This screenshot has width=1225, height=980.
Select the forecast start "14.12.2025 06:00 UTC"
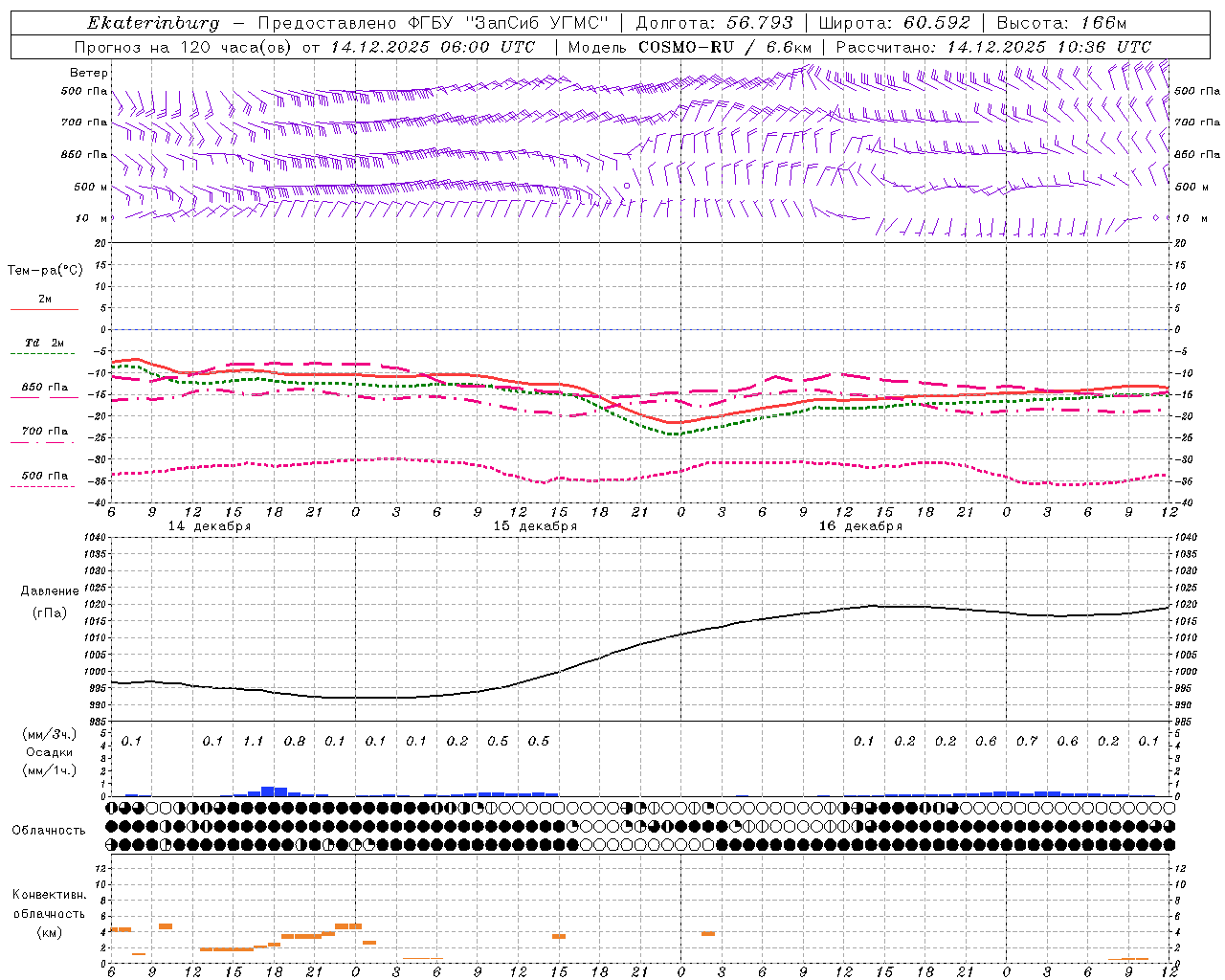tap(433, 47)
